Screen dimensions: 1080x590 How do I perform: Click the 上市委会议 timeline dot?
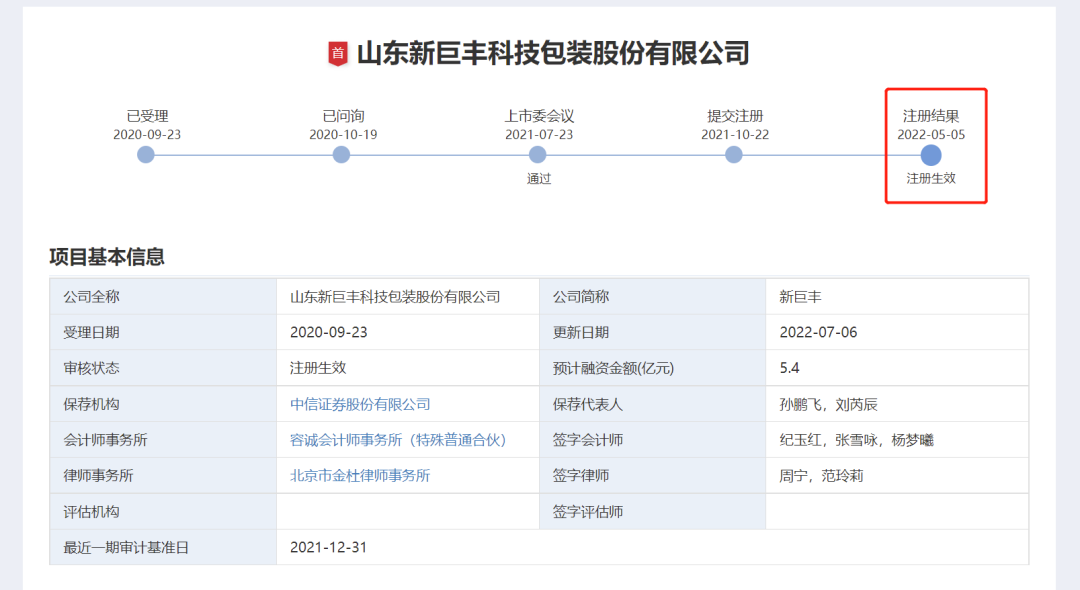(x=538, y=154)
